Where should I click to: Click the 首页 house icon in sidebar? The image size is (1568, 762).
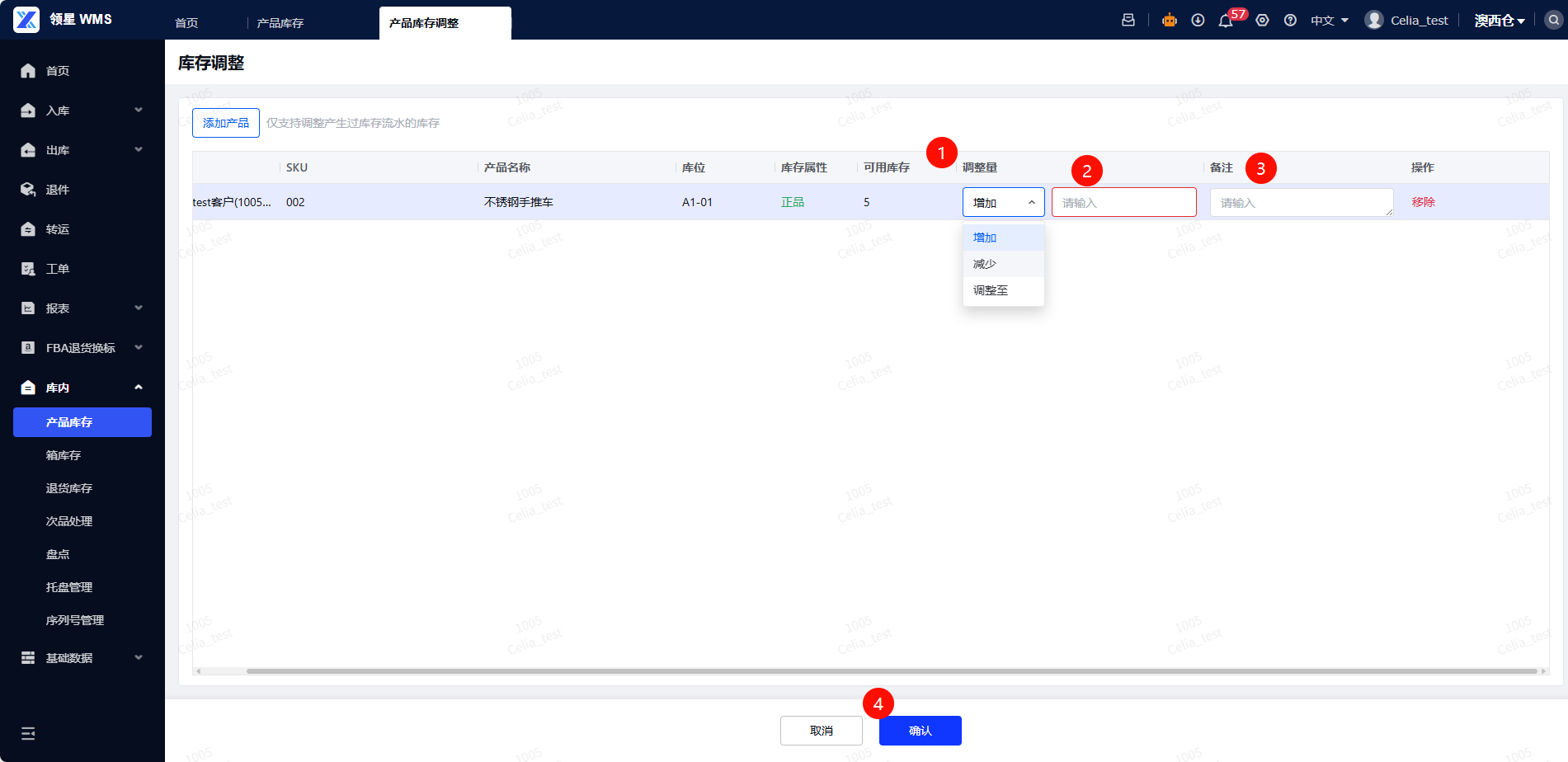pyautogui.click(x=28, y=71)
